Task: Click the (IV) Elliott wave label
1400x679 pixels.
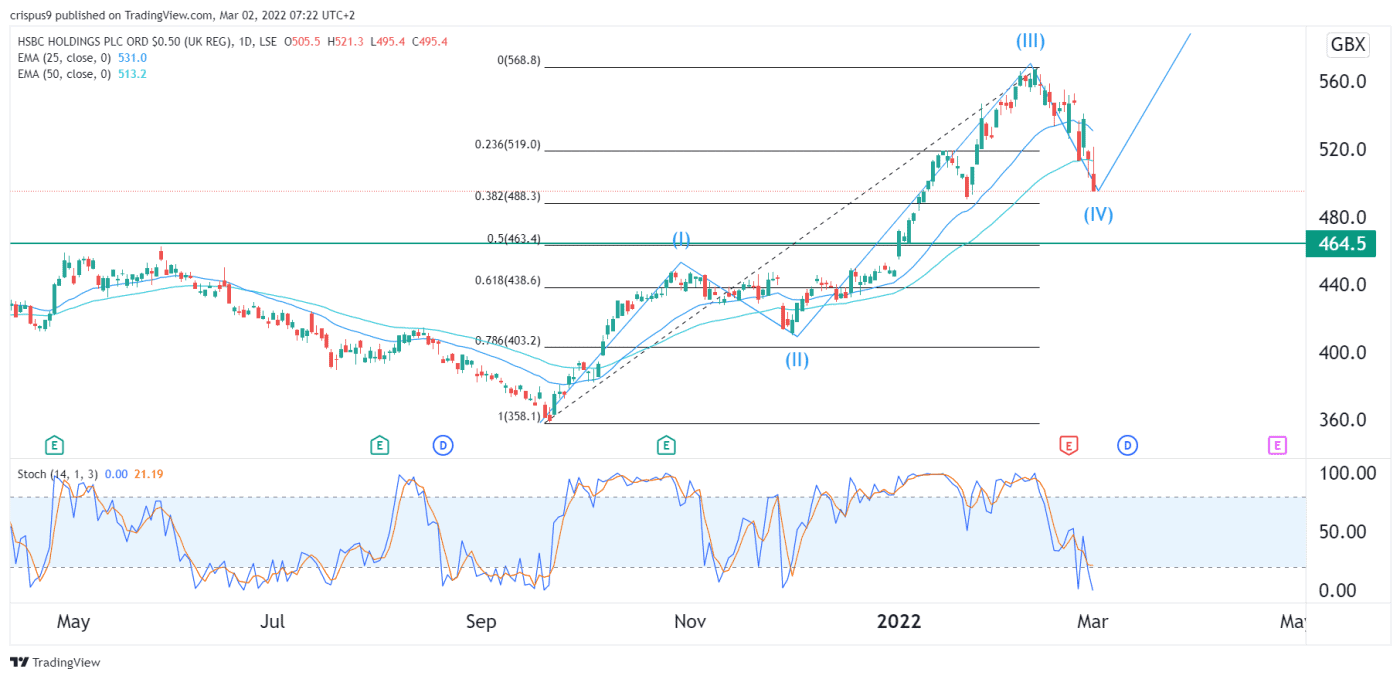Action: 1099,214
